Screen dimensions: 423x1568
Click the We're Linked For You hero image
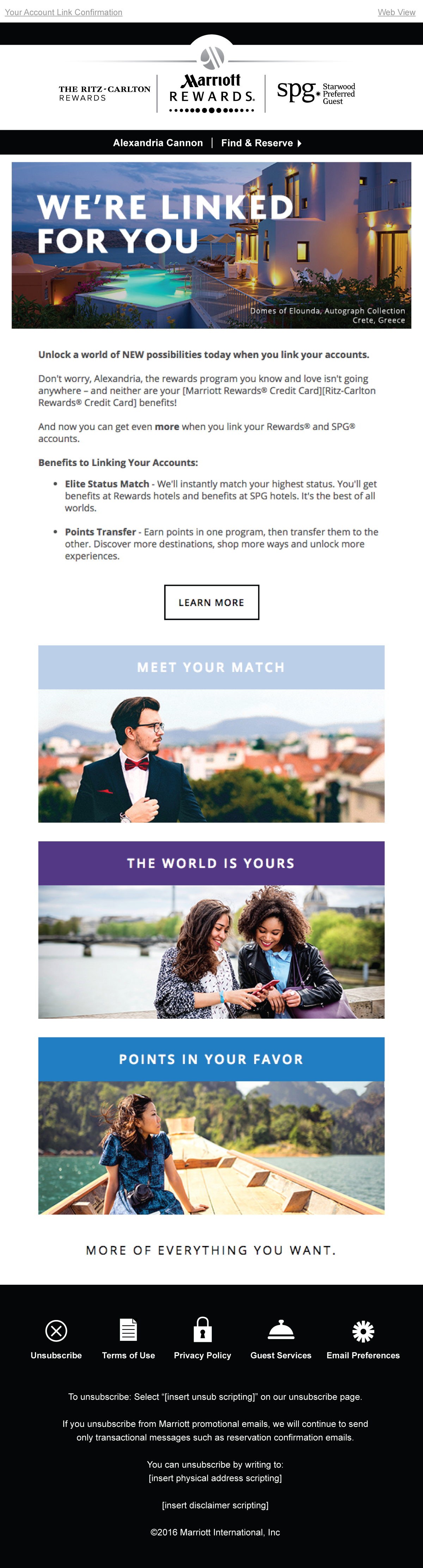[x=211, y=245]
